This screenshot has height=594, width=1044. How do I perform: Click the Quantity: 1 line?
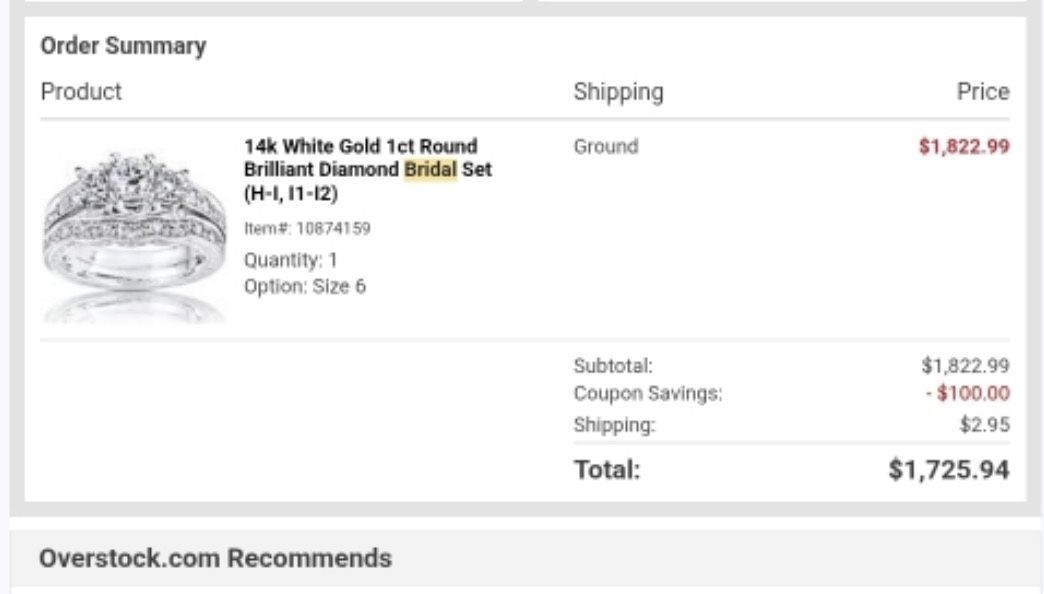point(291,260)
